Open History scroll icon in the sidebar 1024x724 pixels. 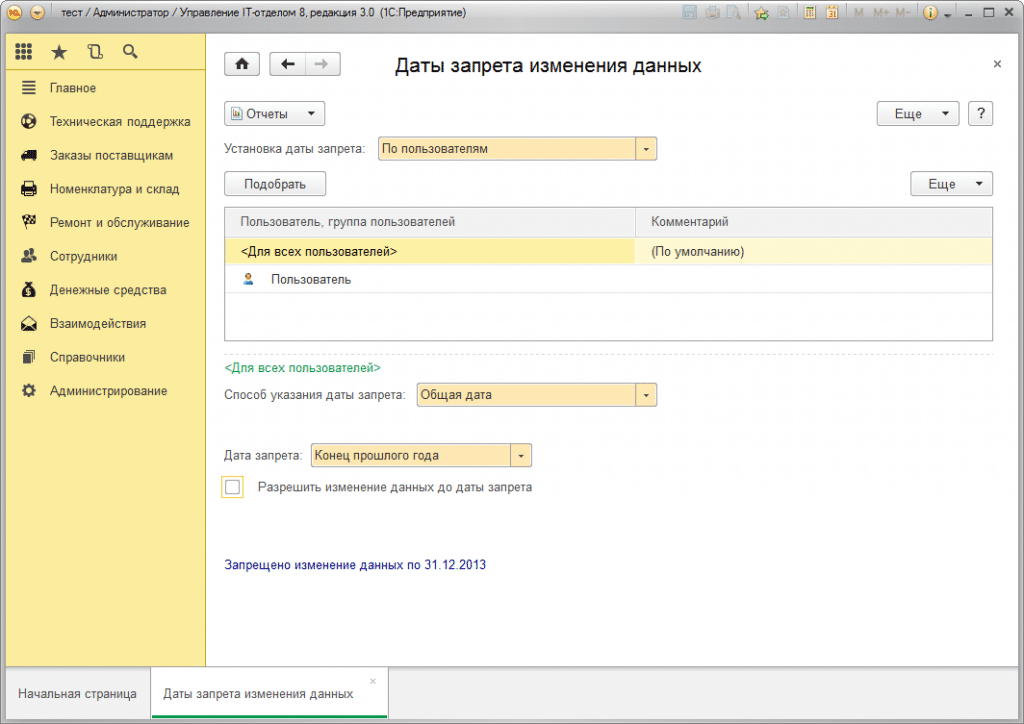click(95, 52)
